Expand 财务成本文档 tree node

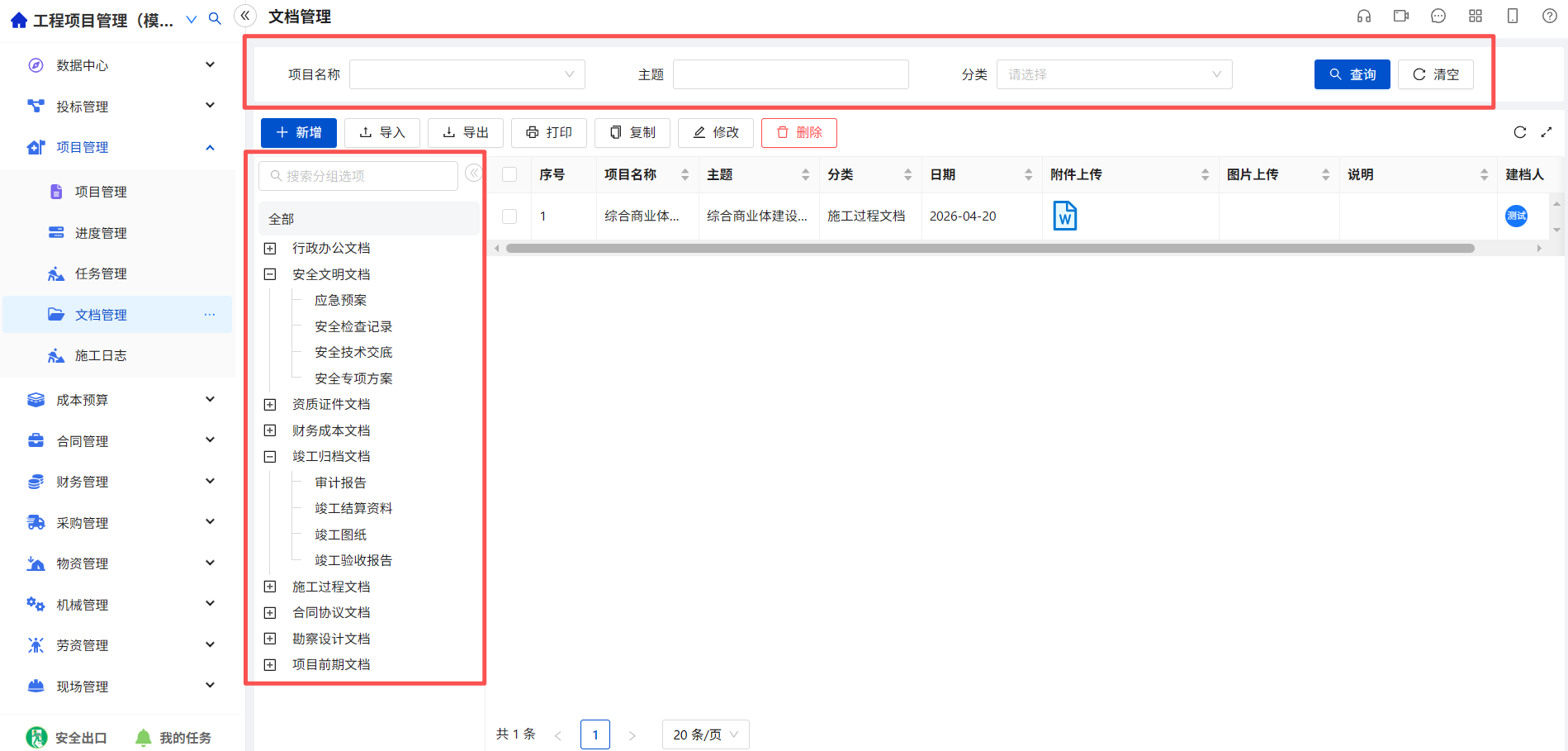[270, 430]
